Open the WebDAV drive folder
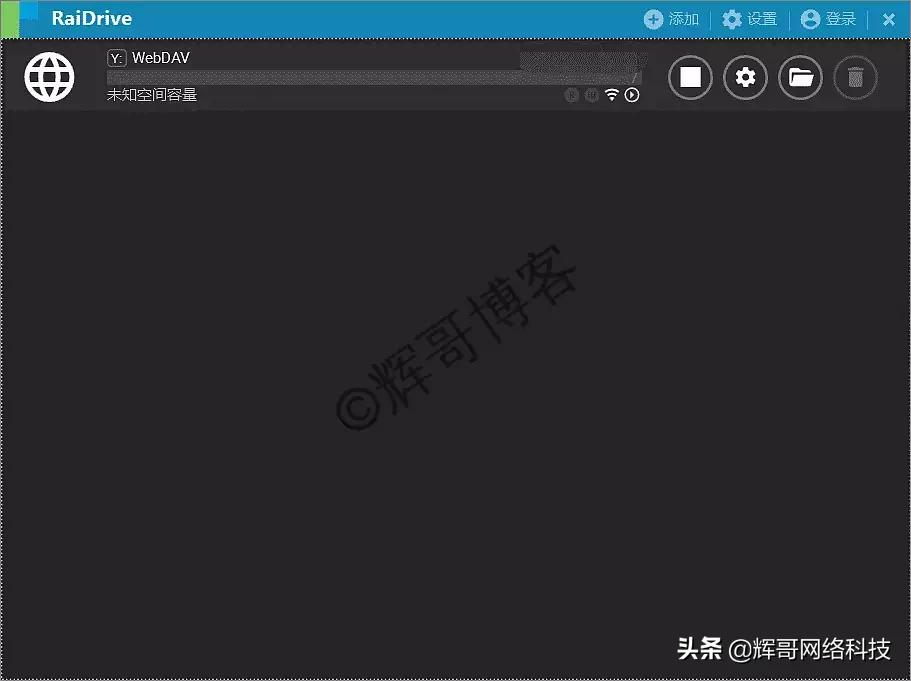 [x=801, y=77]
